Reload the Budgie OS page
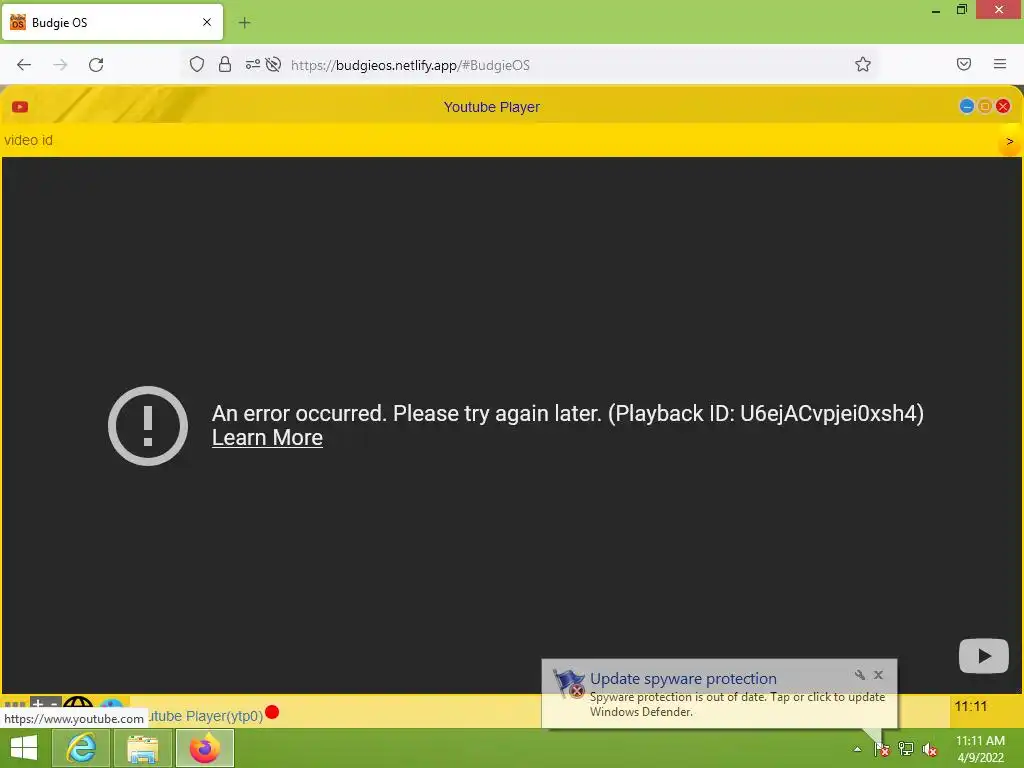This screenshot has height=768, width=1024. click(x=96, y=65)
